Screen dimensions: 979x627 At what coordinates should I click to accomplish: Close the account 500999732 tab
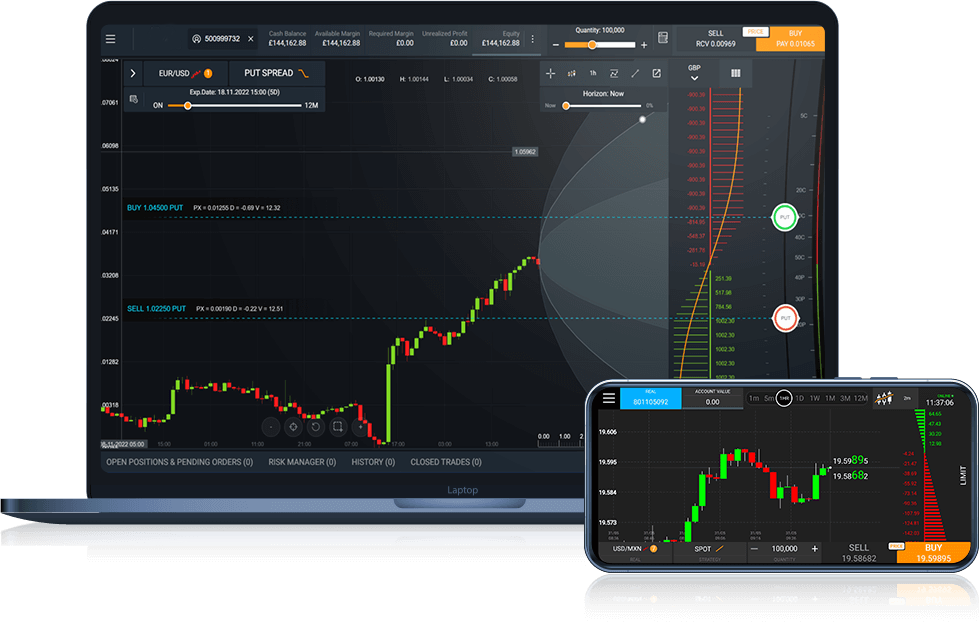[x=250, y=39]
